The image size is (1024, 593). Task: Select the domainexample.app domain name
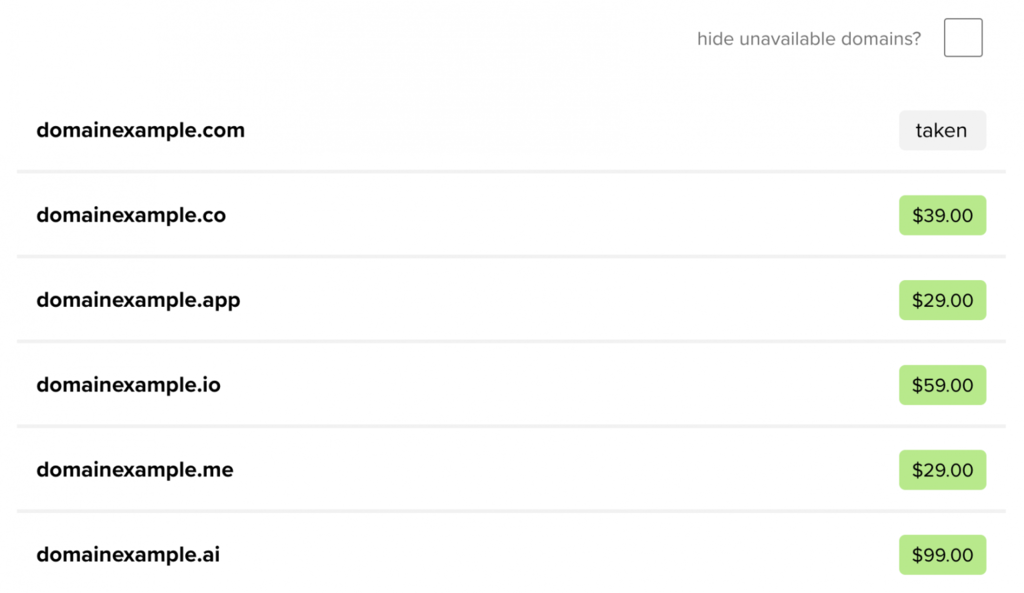[x=138, y=300]
